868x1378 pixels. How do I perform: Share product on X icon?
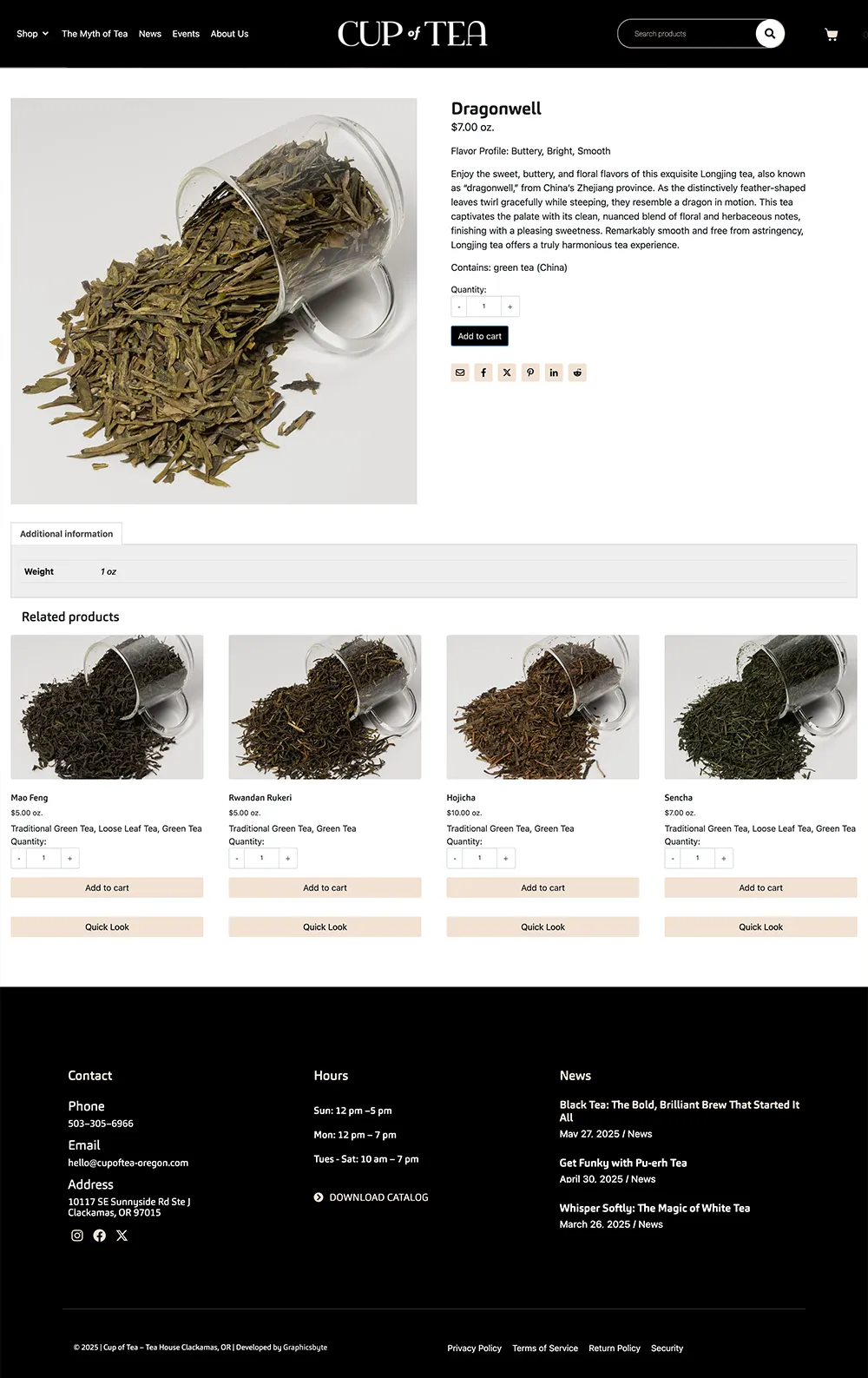click(x=507, y=373)
